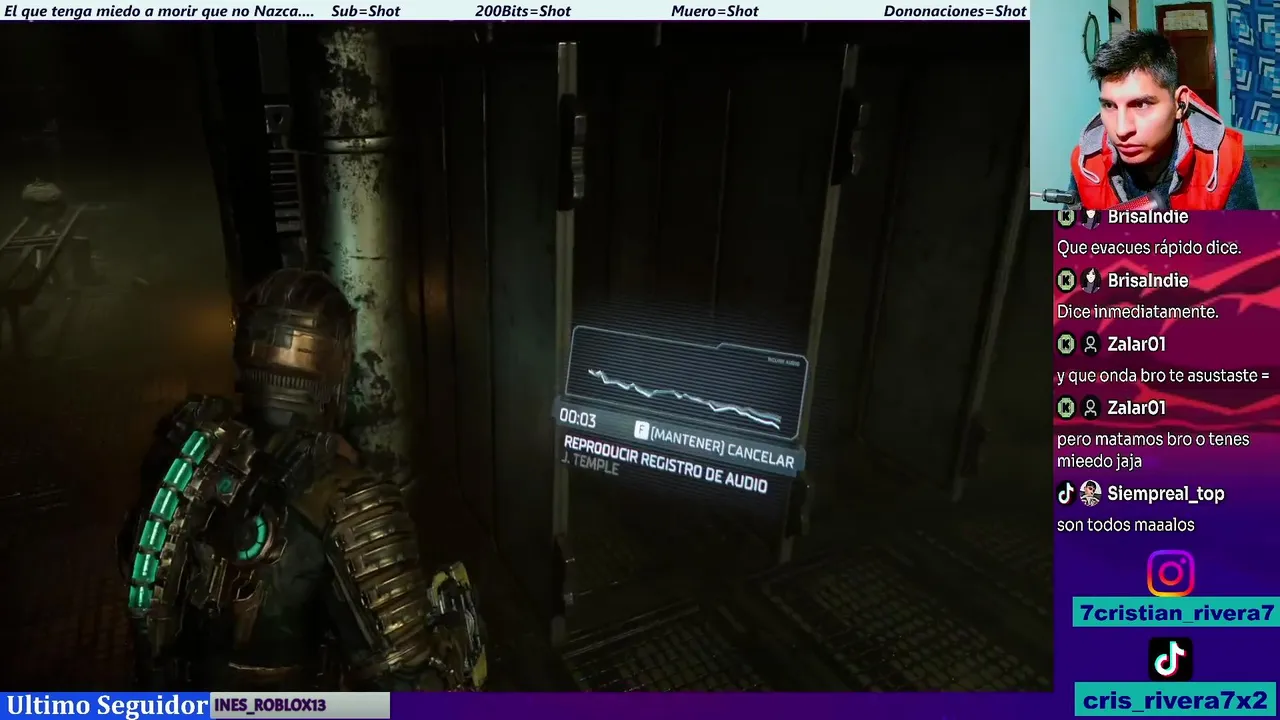The image size is (1280, 720).
Task: Click 'Muero=Shot' banner text
Action: 714,11
